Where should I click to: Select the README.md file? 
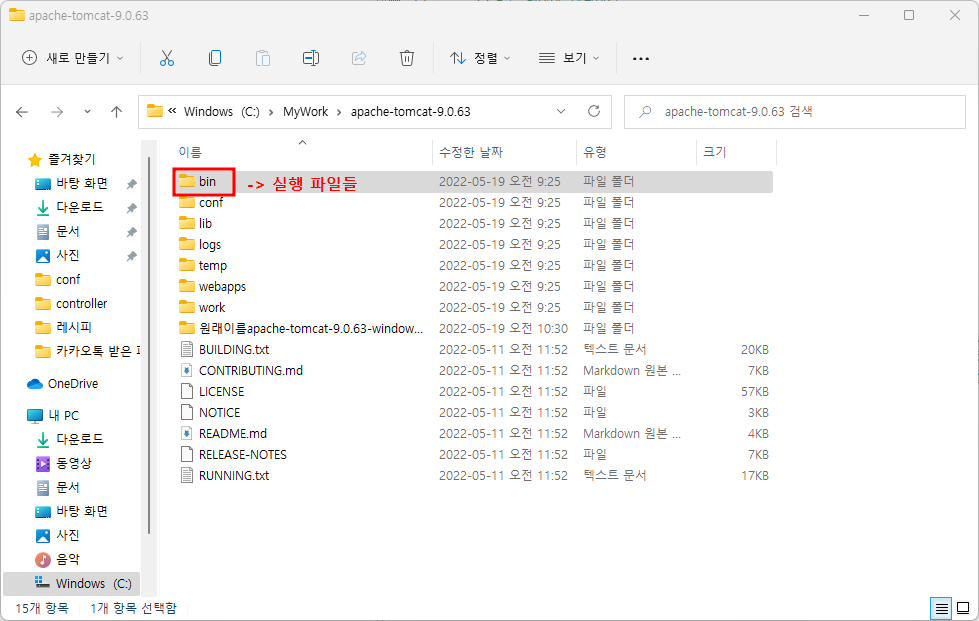[473, 434]
